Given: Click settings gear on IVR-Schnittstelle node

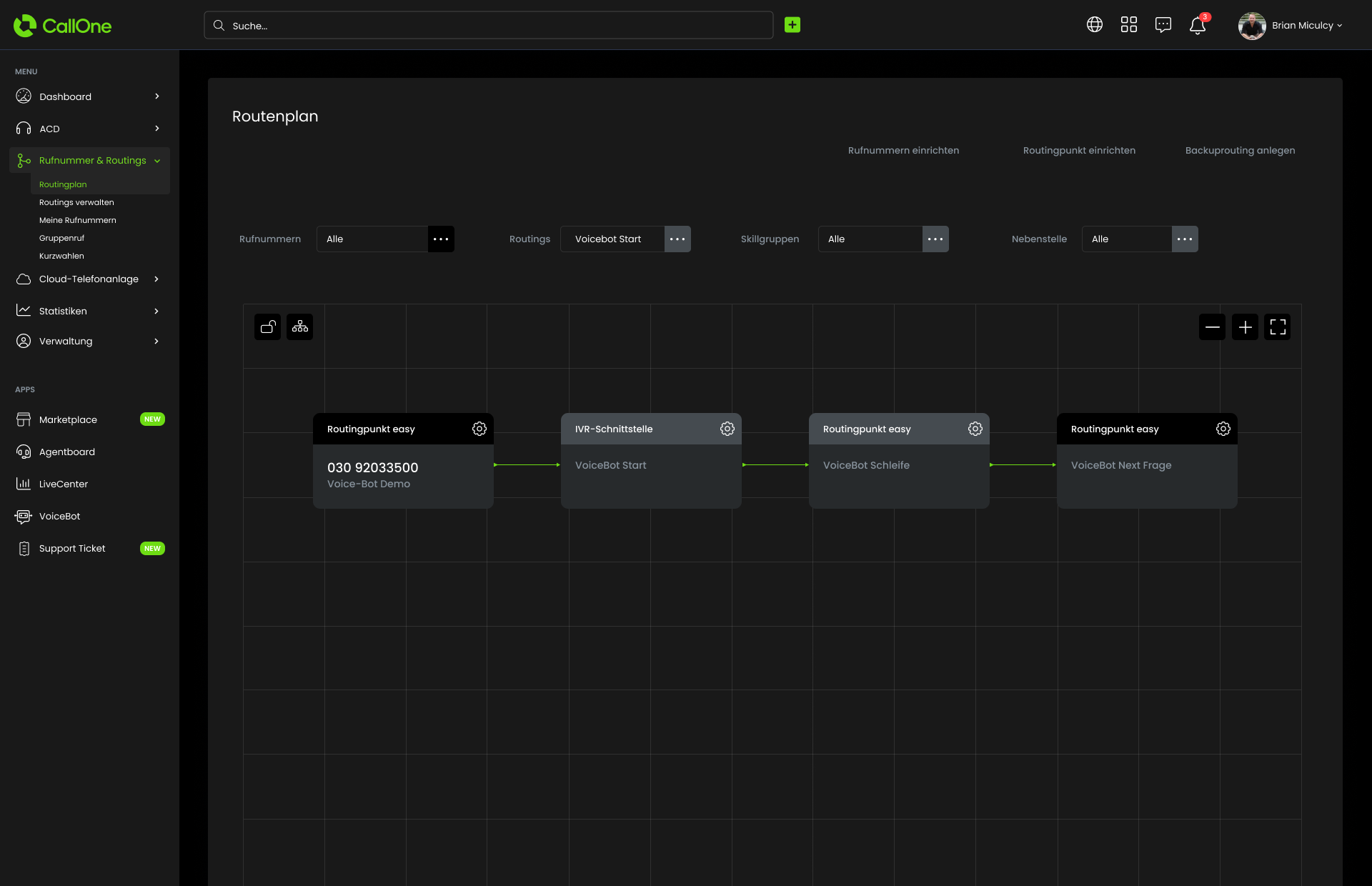Looking at the screenshot, I should (x=727, y=428).
